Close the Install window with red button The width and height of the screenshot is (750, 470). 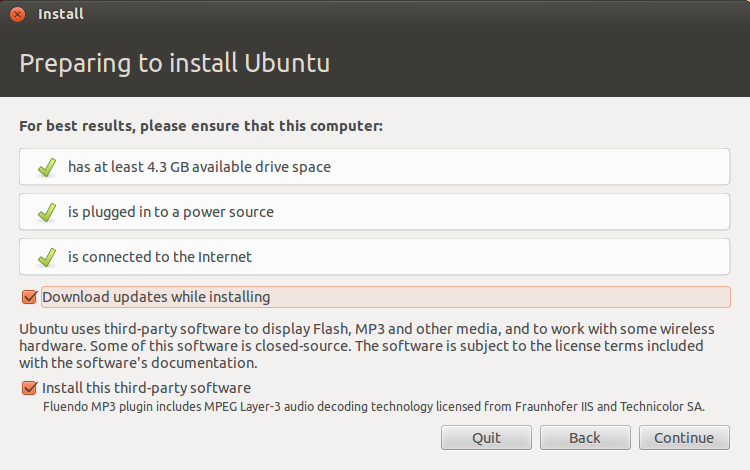click(x=17, y=15)
